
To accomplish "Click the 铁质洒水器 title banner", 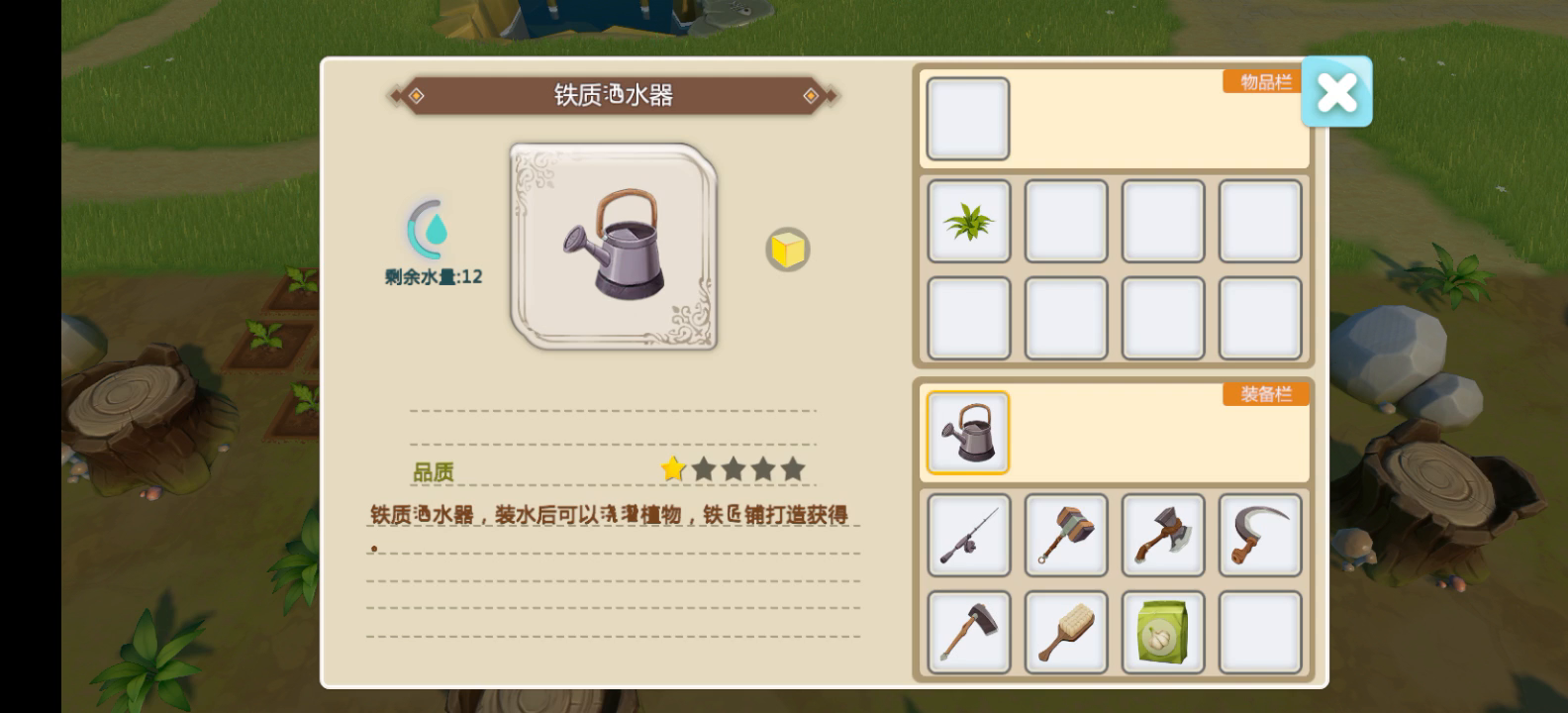I will pos(614,95).
